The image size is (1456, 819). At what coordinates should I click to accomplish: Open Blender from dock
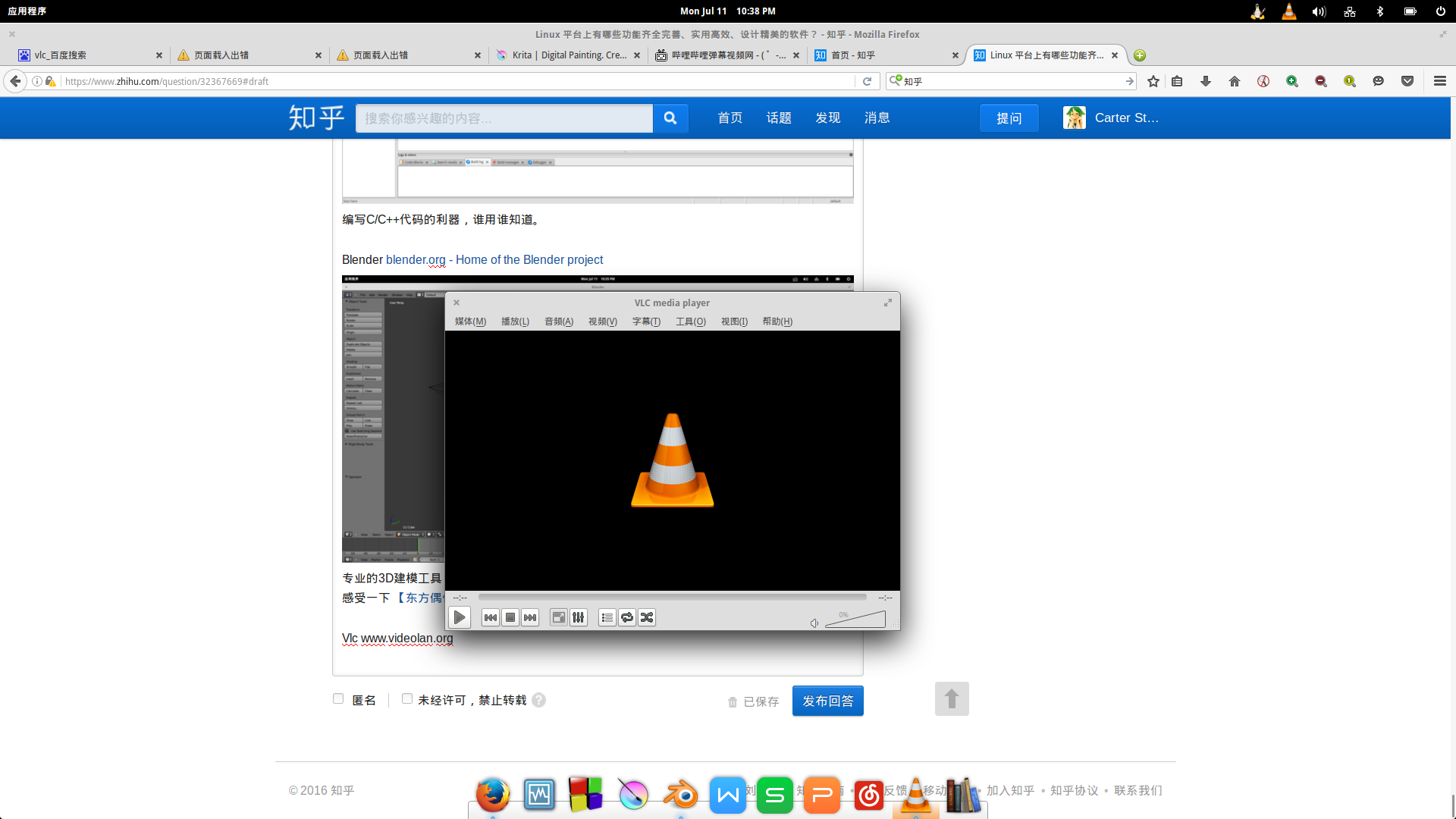click(x=681, y=795)
